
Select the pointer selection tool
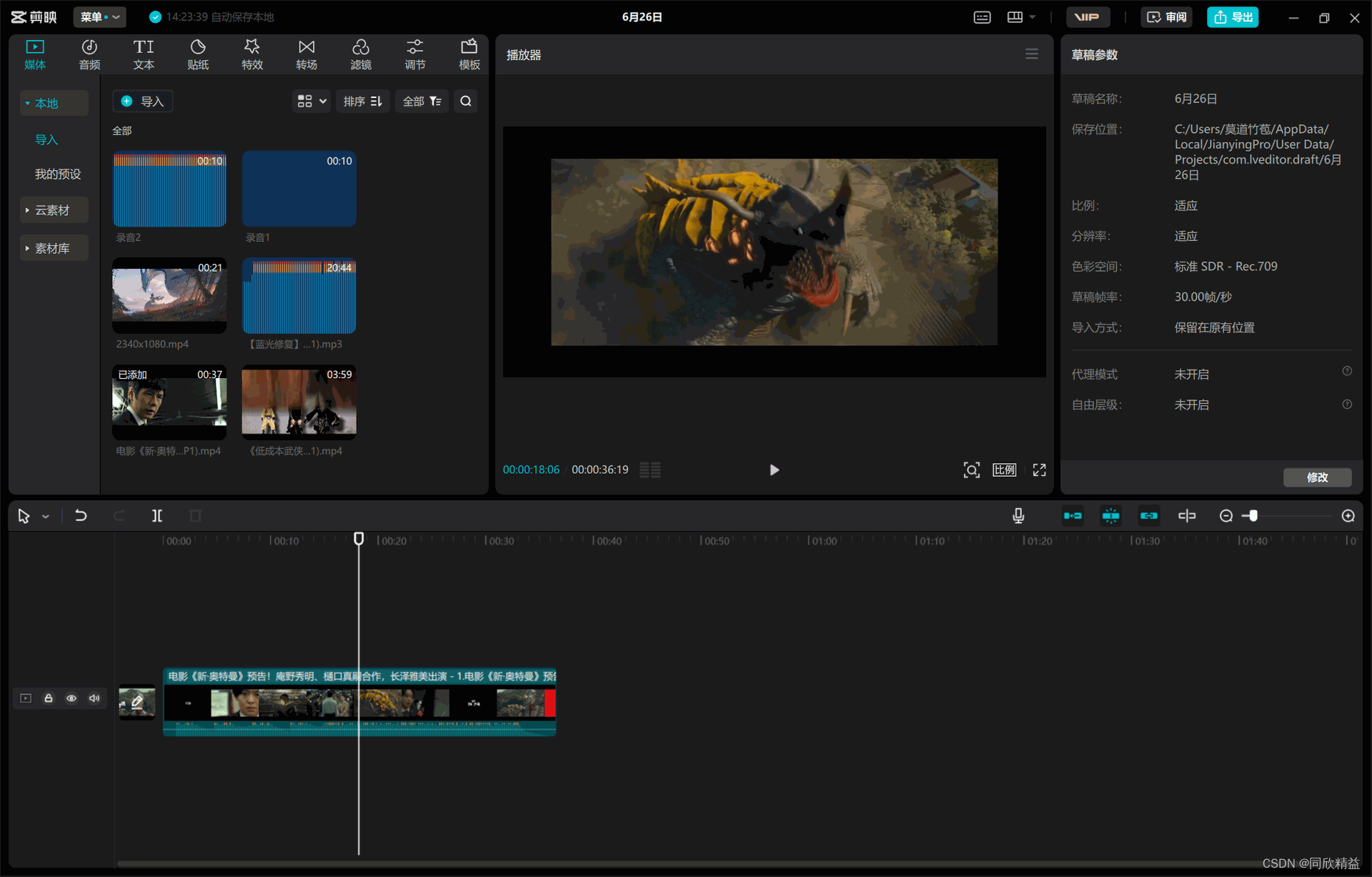pos(24,516)
